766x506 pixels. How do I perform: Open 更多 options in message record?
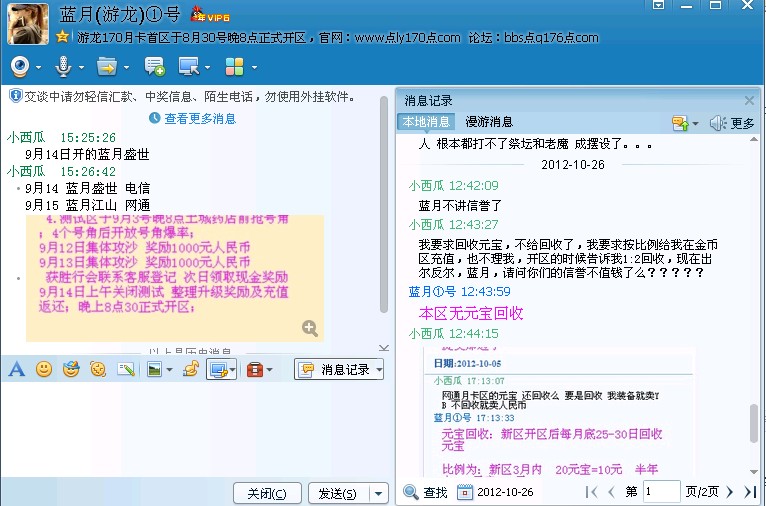click(743, 124)
